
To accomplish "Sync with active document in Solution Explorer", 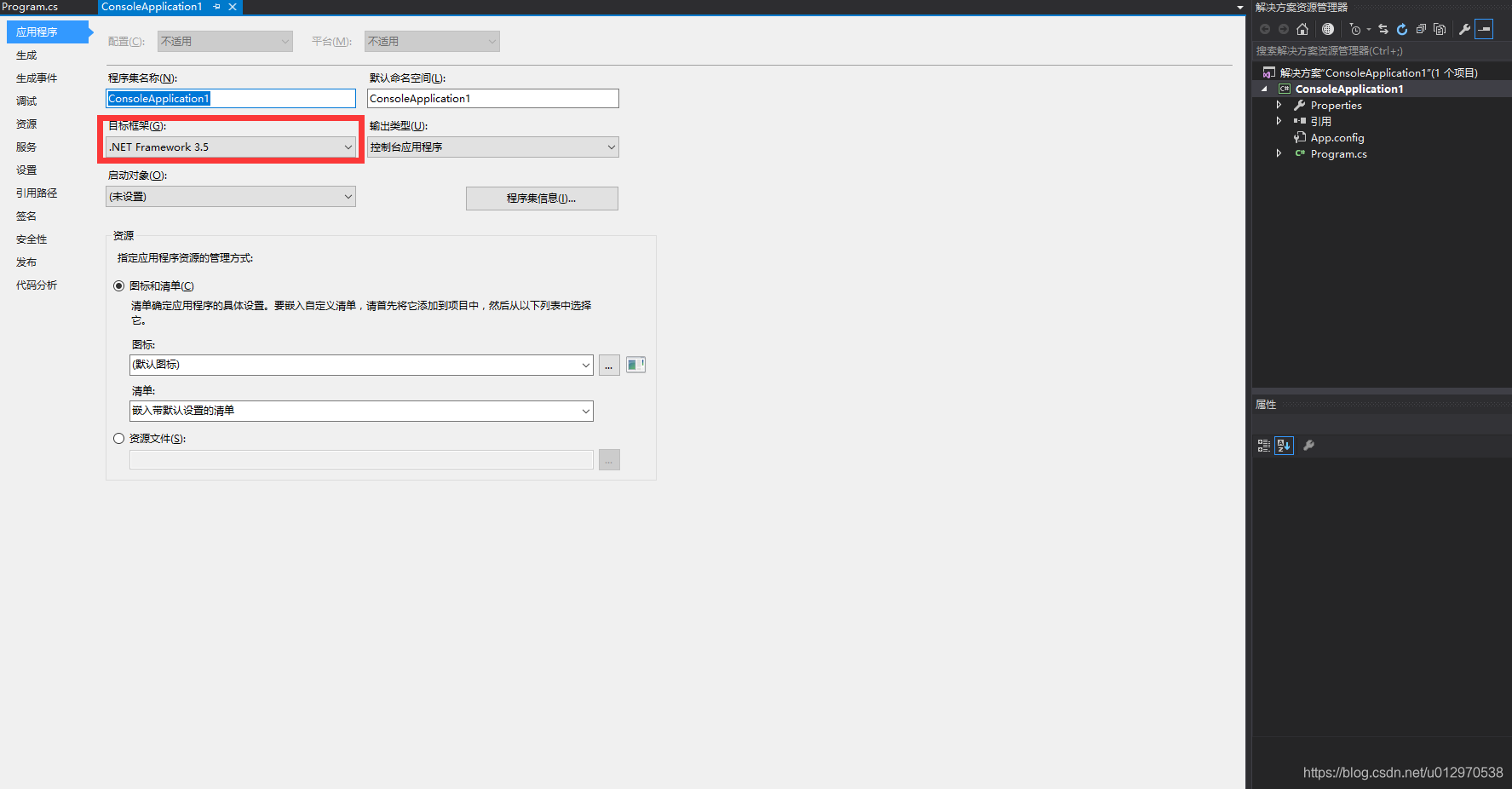I will (x=1383, y=29).
